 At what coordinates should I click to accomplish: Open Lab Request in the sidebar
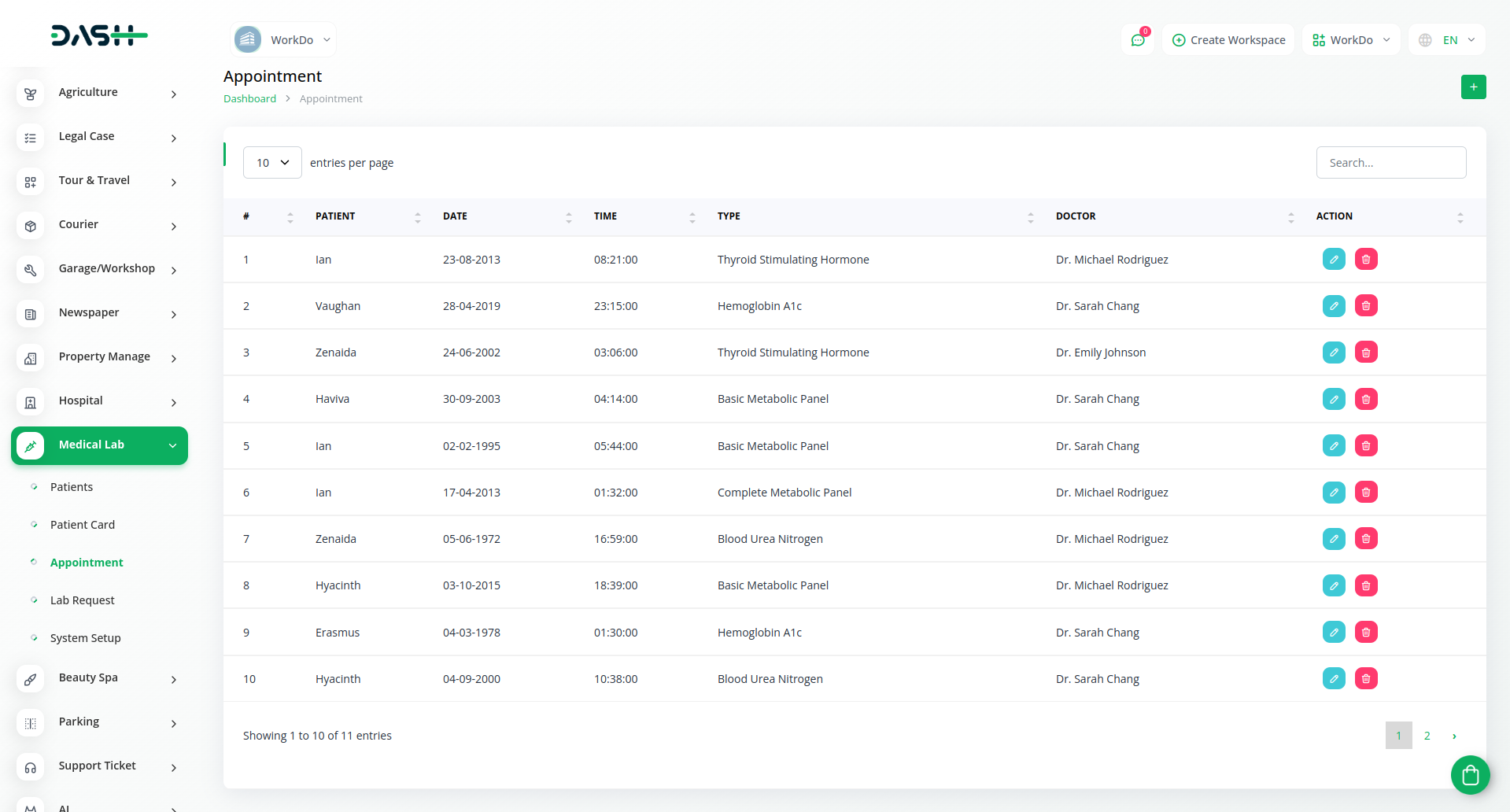point(83,600)
